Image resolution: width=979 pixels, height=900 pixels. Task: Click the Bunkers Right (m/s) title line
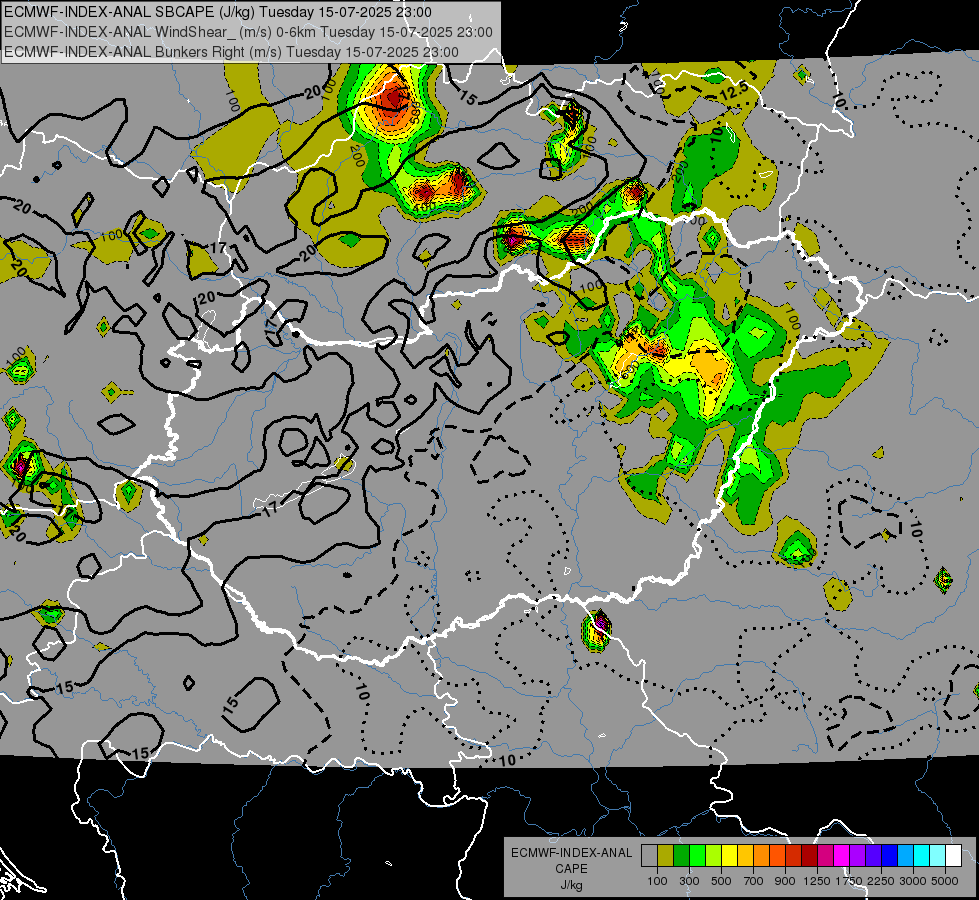tap(232, 52)
